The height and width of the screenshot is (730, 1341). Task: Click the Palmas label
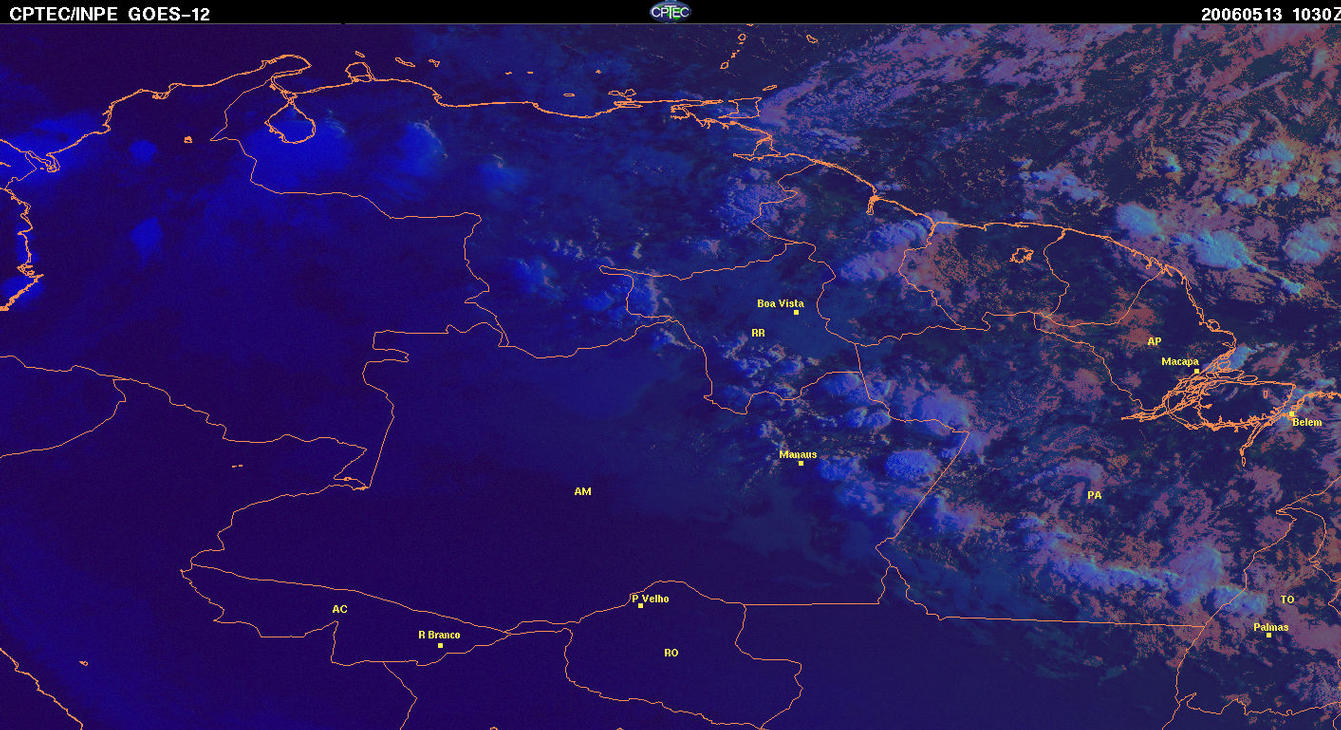[1271, 628]
